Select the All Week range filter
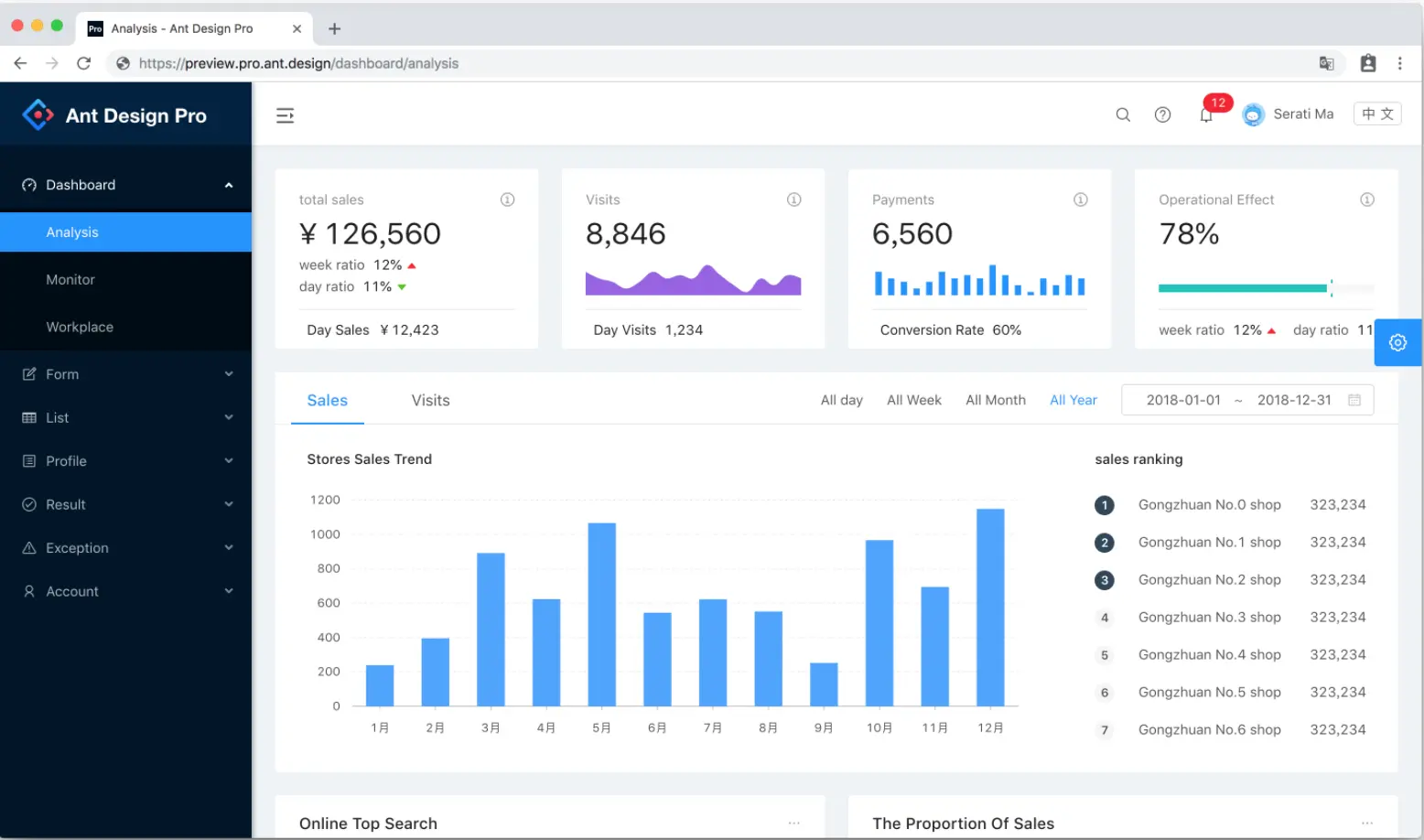The image size is (1424, 840). [x=913, y=400]
